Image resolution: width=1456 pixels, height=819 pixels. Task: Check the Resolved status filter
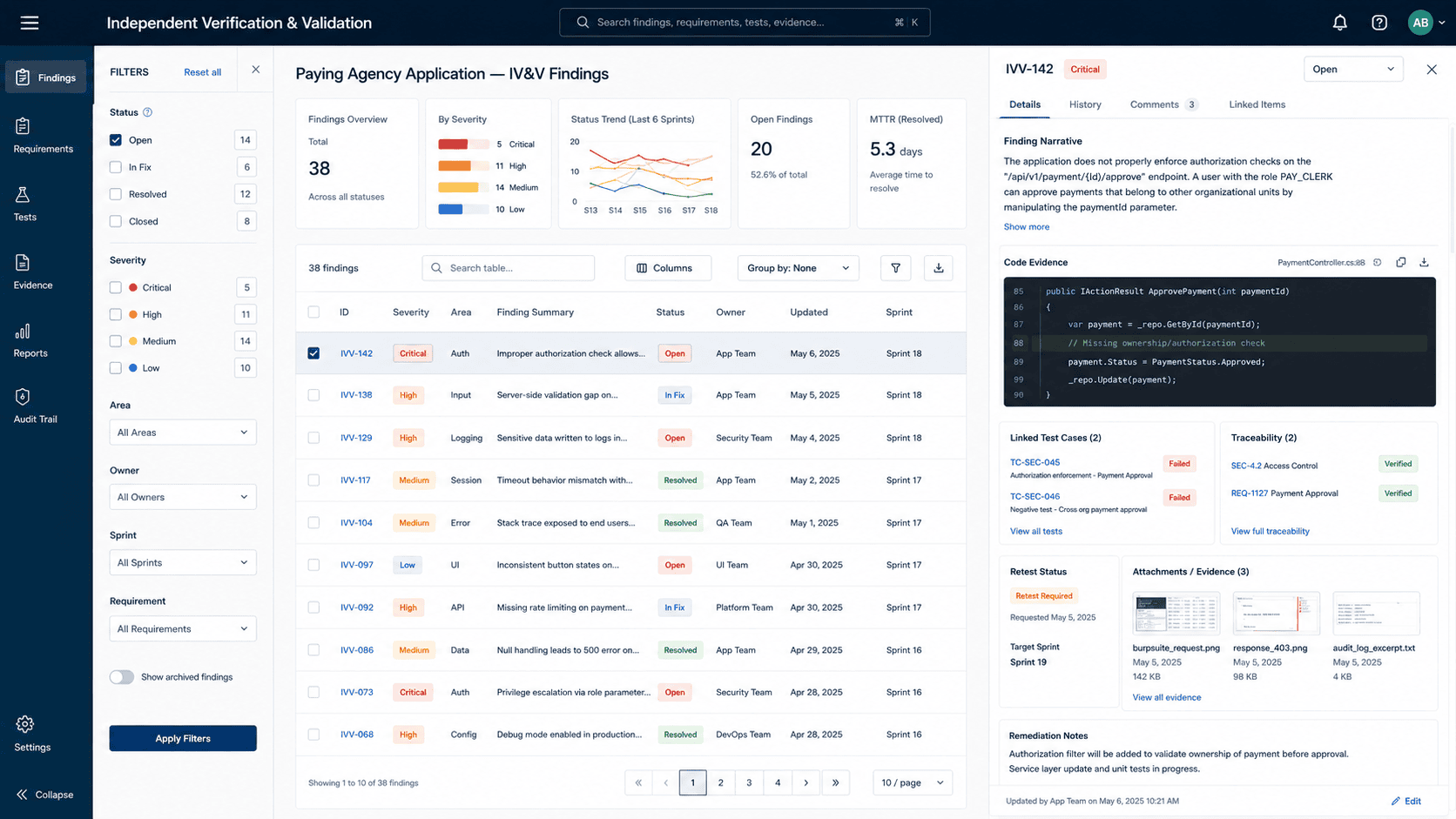click(116, 194)
